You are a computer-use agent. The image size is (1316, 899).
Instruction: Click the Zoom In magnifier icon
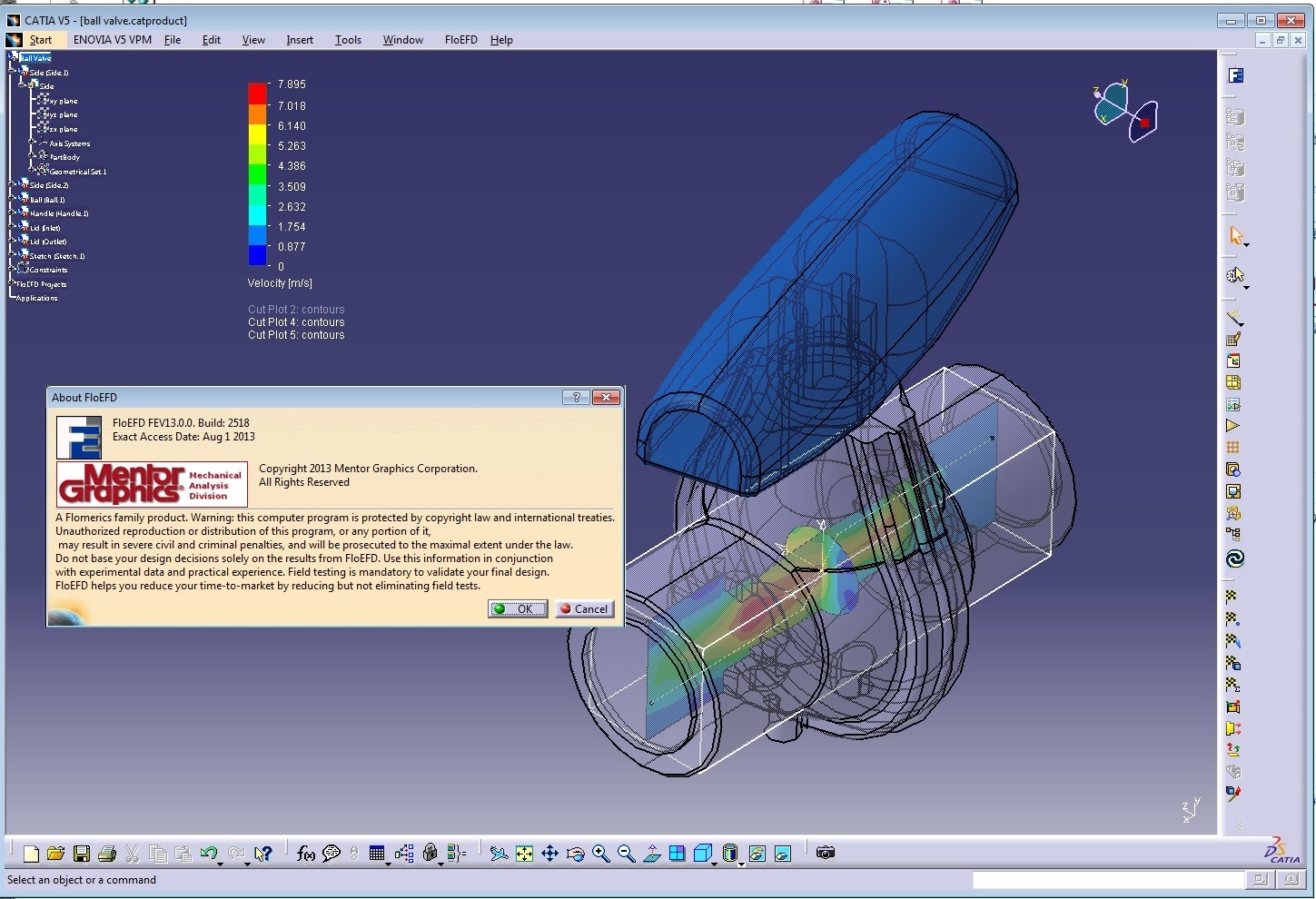pyautogui.click(x=600, y=854)
